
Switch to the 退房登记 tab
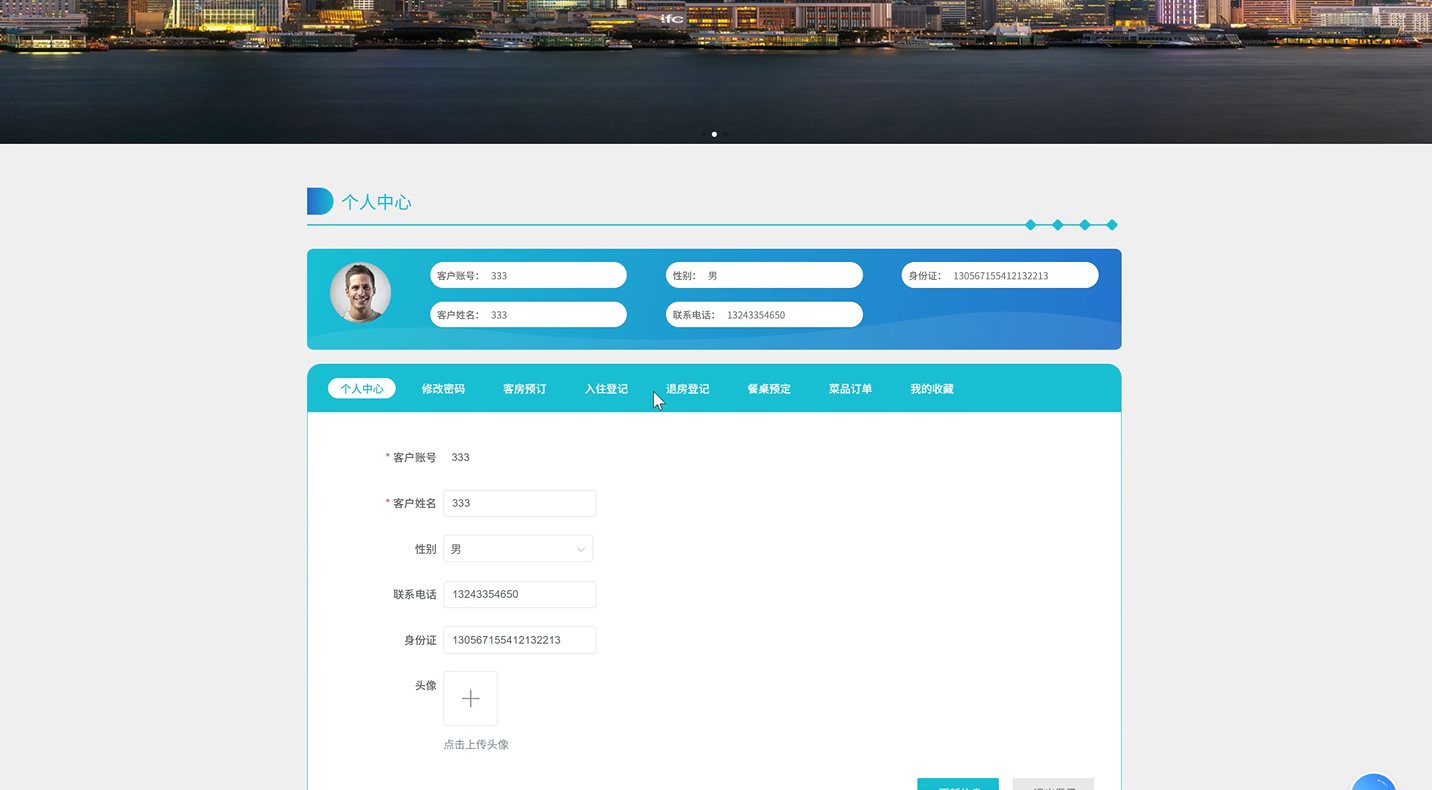pyautogui.click(x=687, y=389)
